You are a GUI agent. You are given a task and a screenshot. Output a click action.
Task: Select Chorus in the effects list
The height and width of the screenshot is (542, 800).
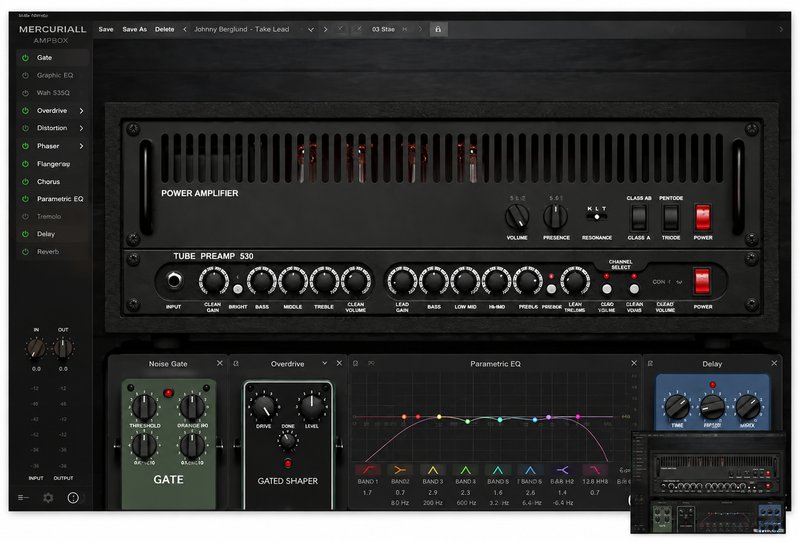tap(48, 182)
